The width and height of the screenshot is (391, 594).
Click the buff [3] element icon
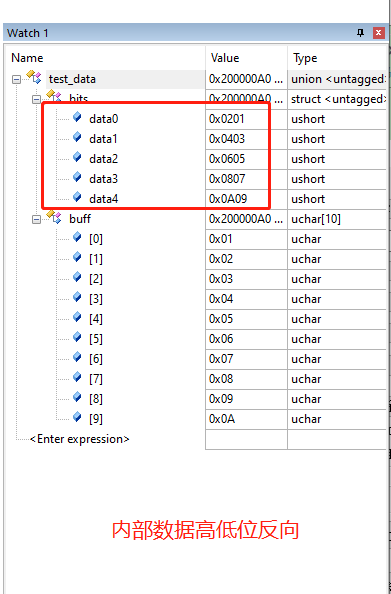pyautogui.click(x=77, y=297)
